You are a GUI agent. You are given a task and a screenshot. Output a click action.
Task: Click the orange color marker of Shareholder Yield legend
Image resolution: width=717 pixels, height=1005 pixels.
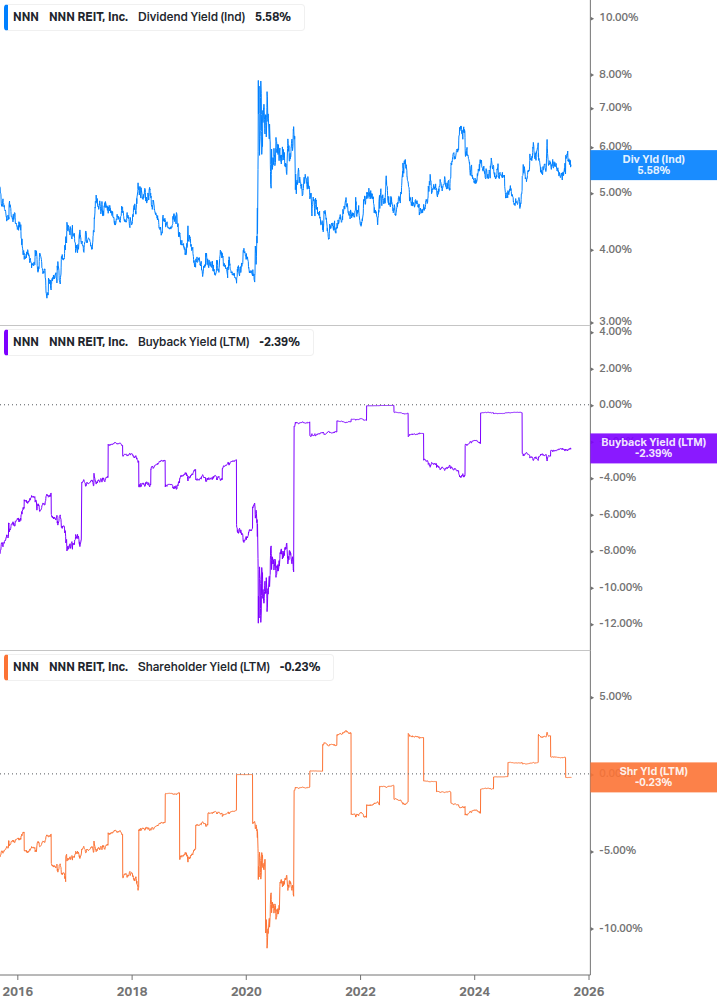coord(6,667)
